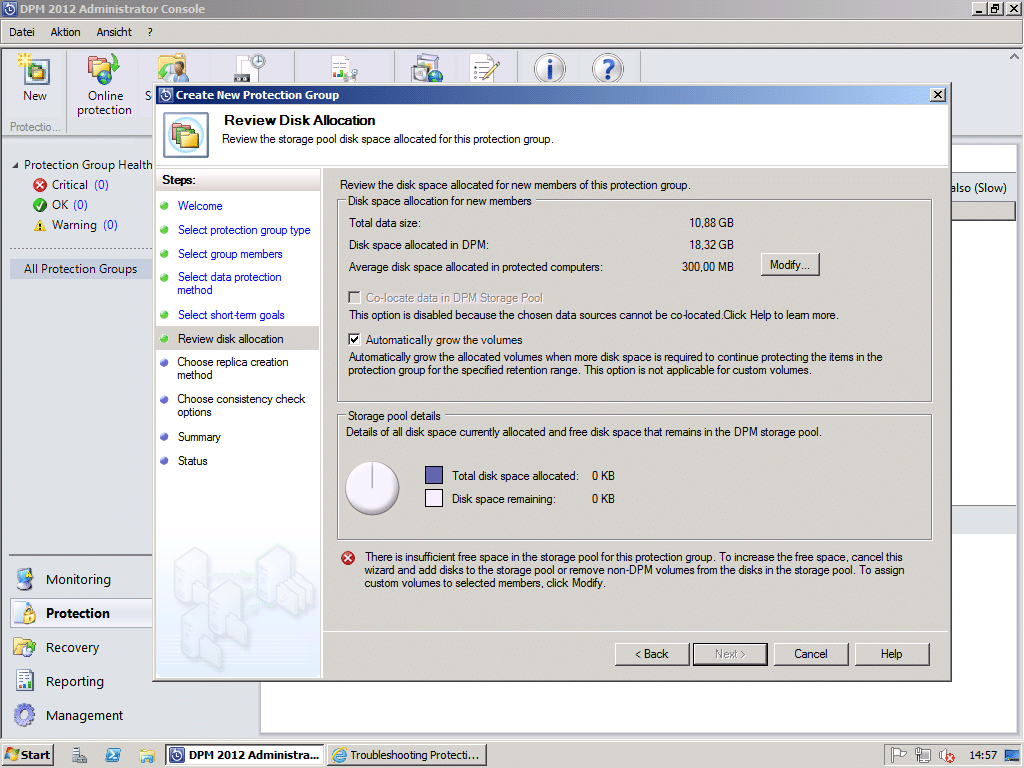Click the Co-locate data in DPM Storage Pool checkbox
1024x768 pixels.
[355, 298]
